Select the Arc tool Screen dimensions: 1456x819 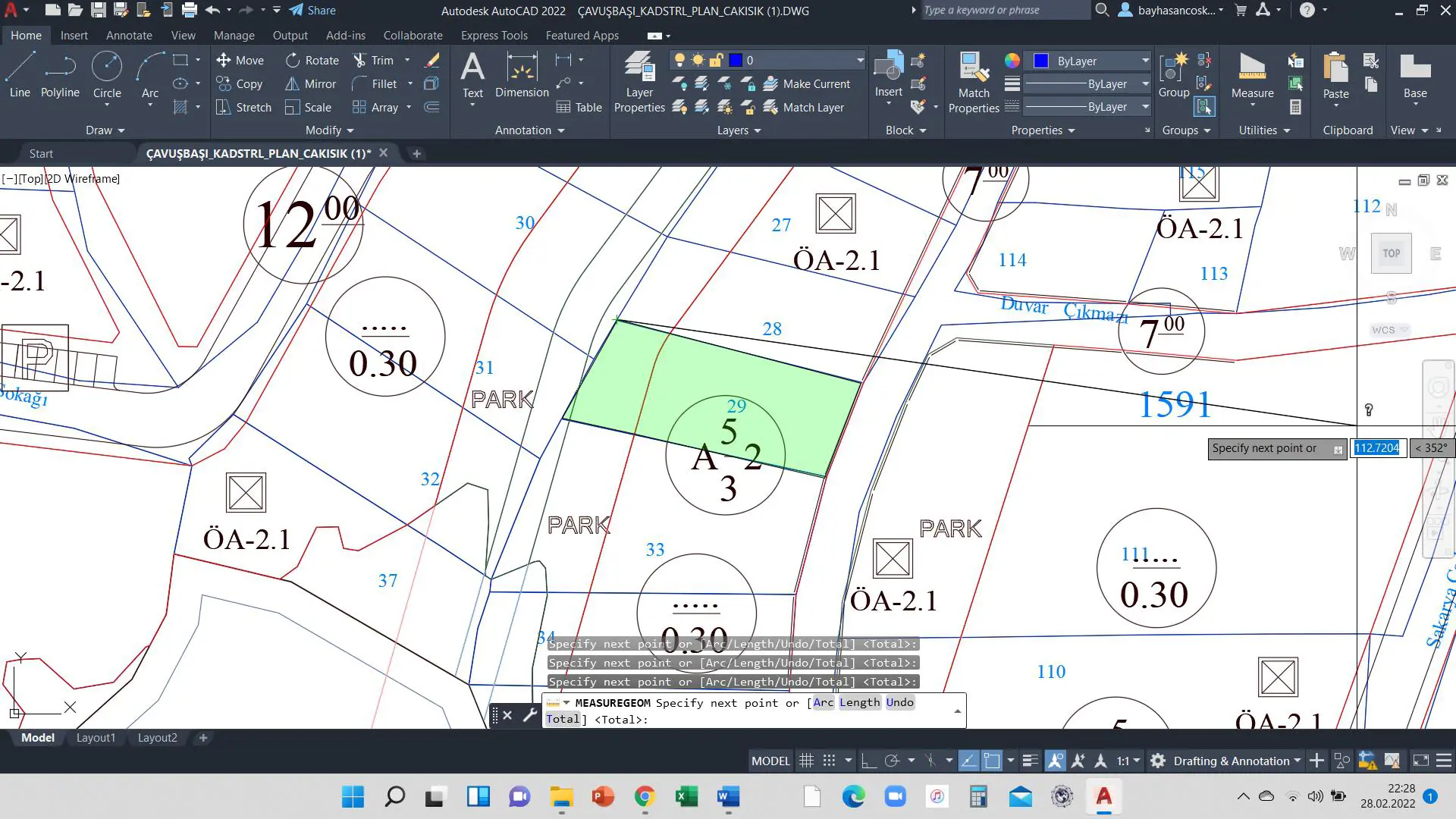pos(150,74)
